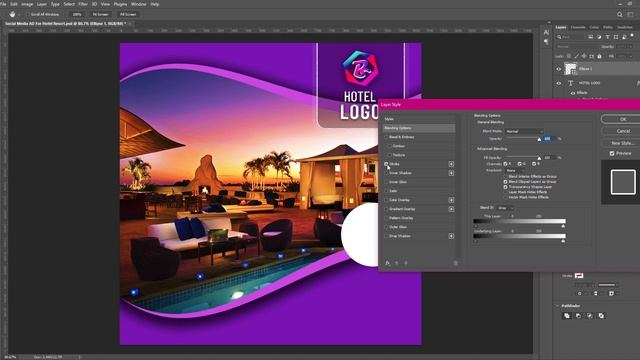Image resolution: width=640 pixels, height=360 pixels.
Task: Filter layers by shape layer icon
Action: click(616, 37)
